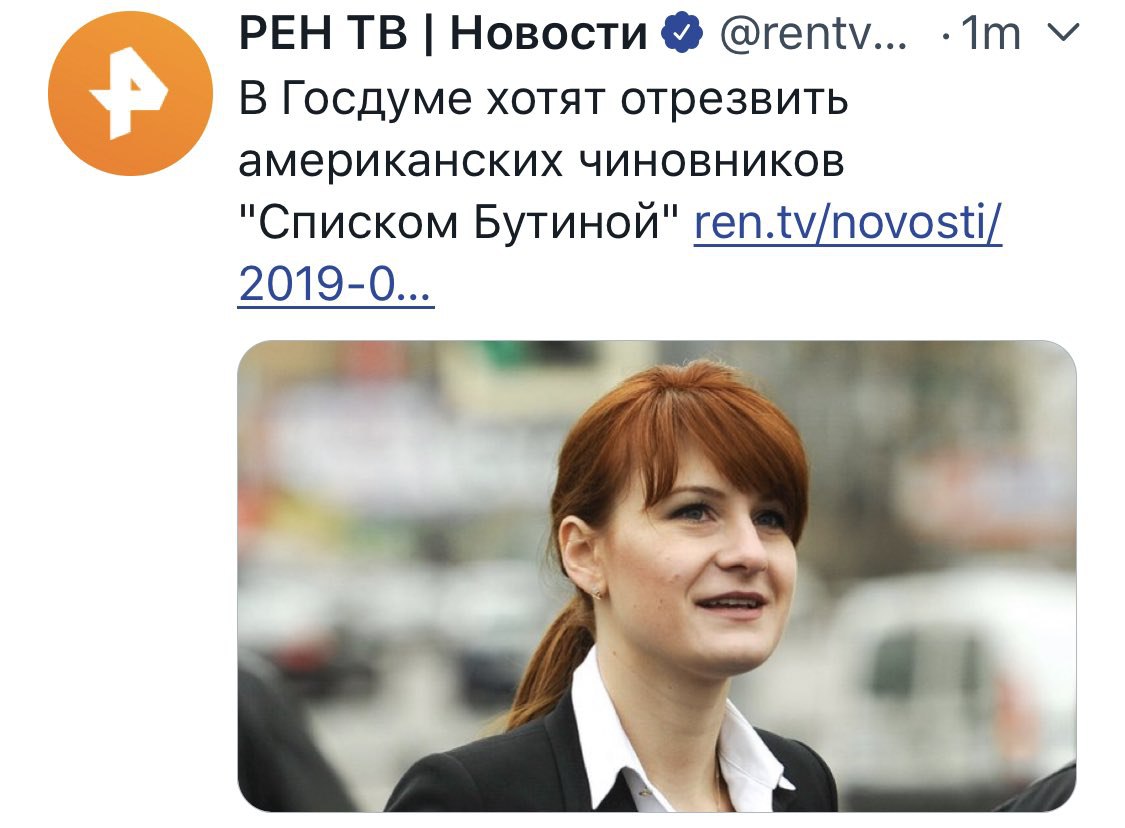
Task: Click the word отрезвить in the tweet
Action: (x=734, y=98)
